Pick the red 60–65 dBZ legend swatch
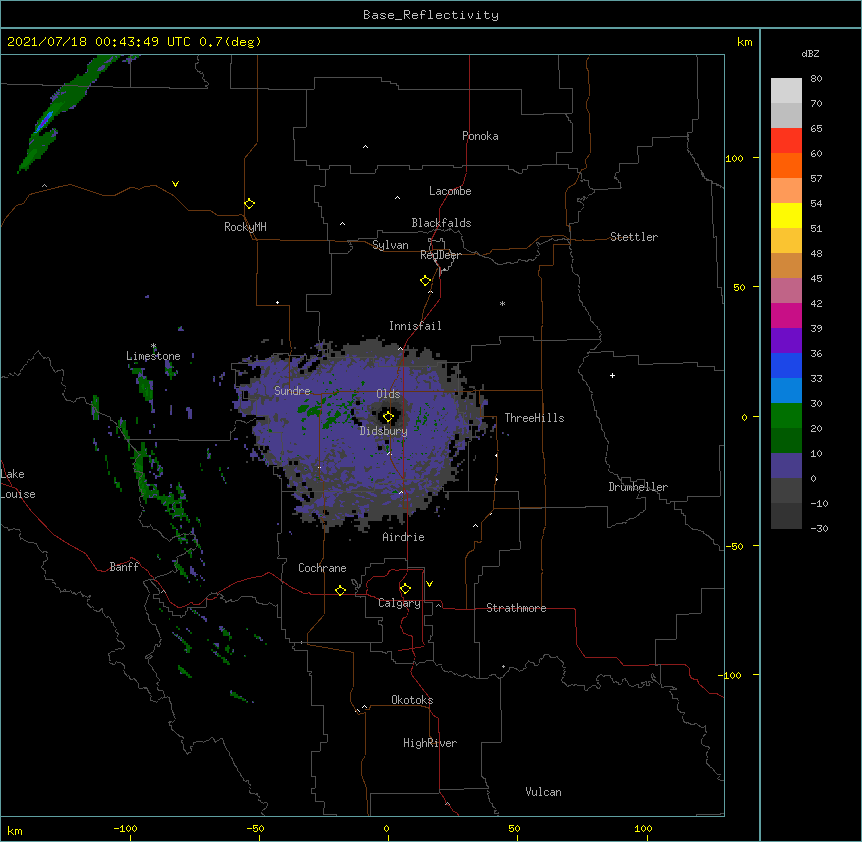 [786, 140]
